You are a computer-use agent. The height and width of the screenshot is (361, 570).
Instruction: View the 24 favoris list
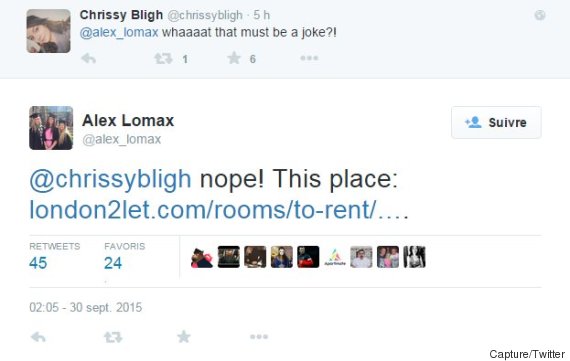[124, 256]
